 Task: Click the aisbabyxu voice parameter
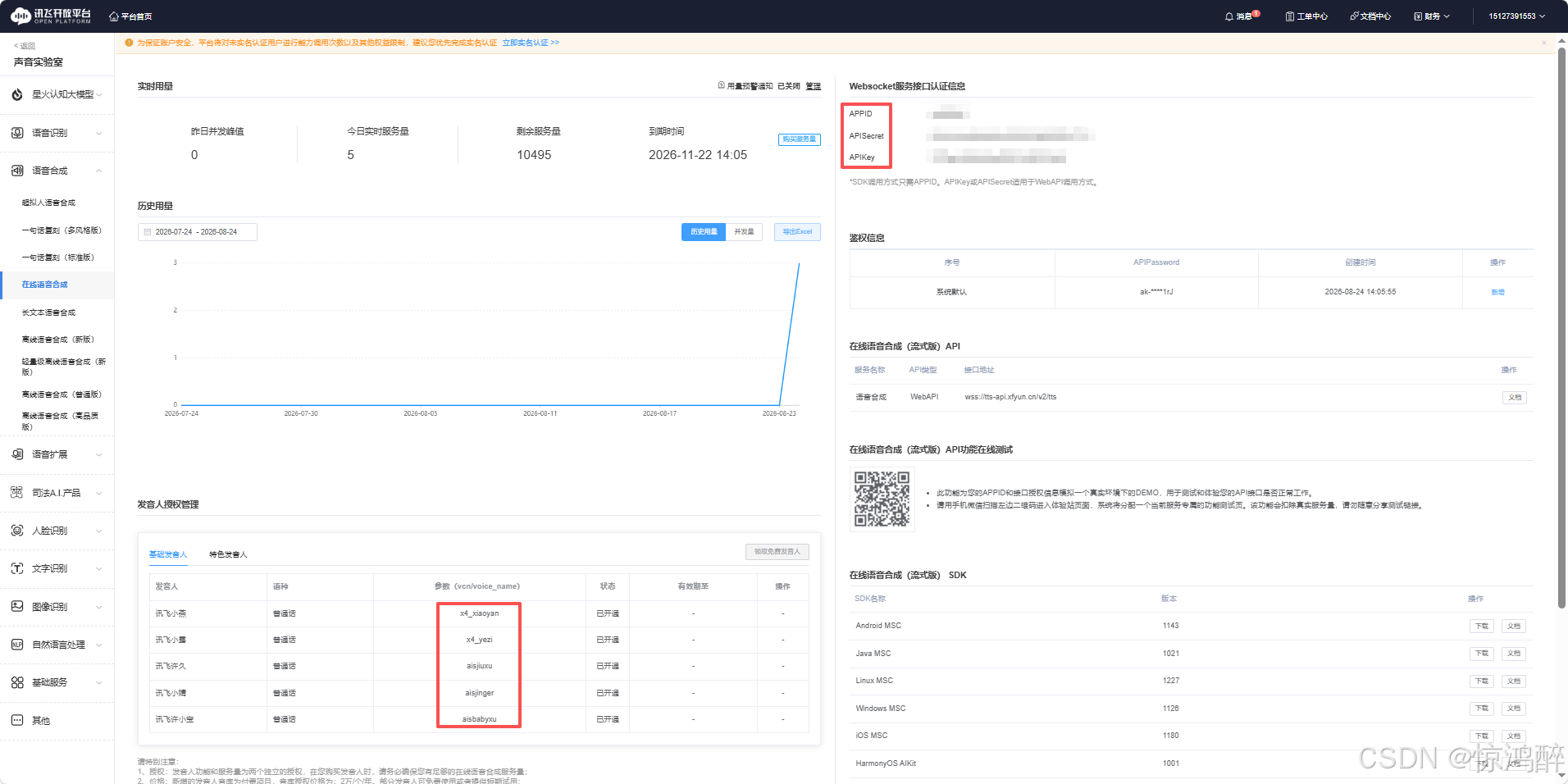[479, 719]
